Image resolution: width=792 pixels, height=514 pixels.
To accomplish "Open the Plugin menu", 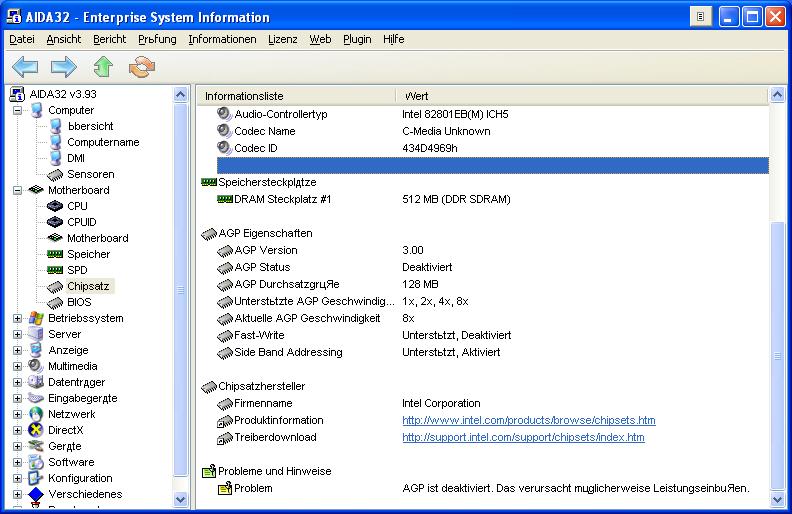I will coord(357,39).
